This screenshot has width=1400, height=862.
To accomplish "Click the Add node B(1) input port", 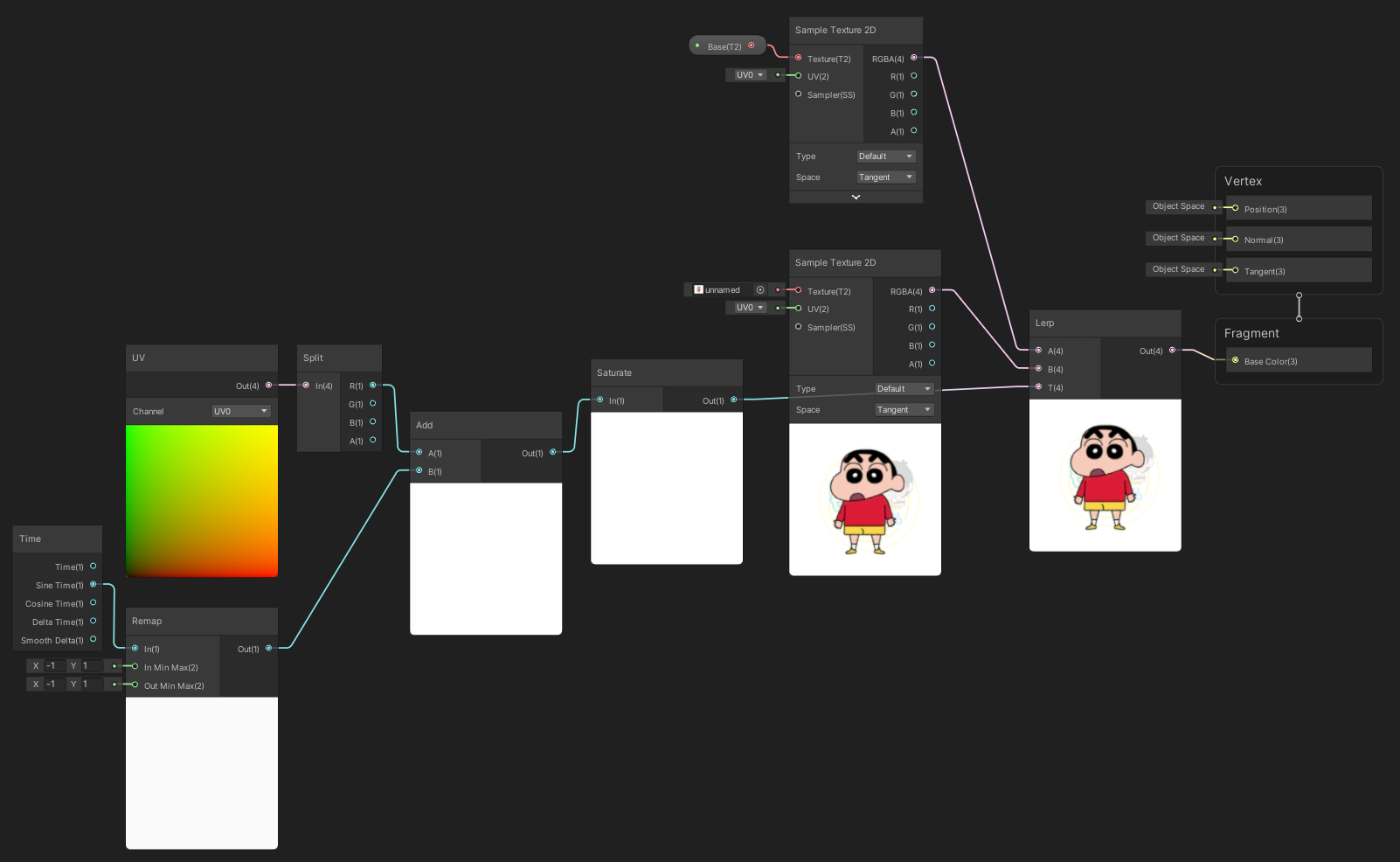I will (419, 470).
